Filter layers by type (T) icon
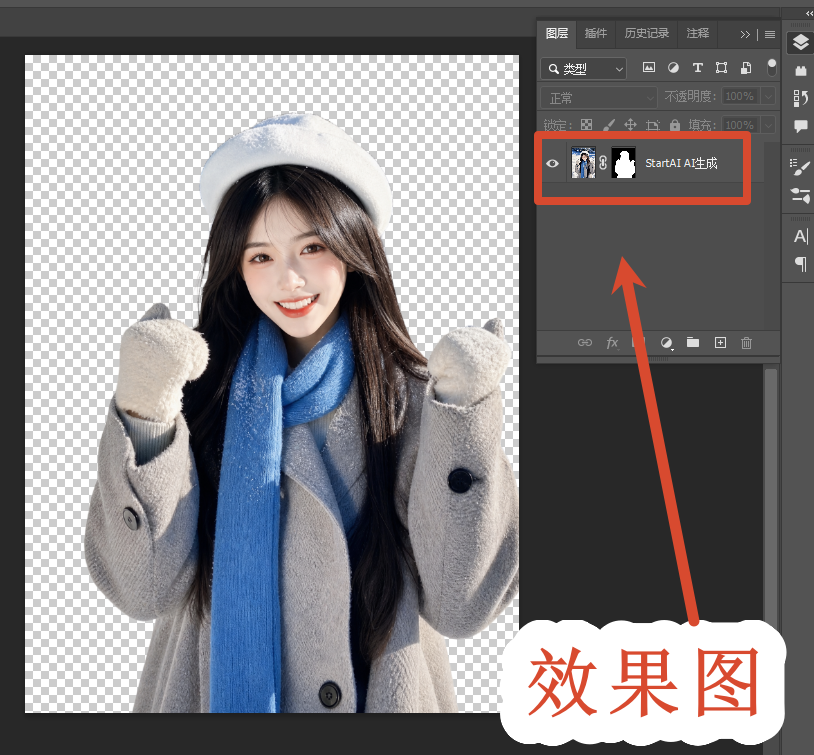The height and width of the screenshot is (755, 814). coord(697,68)
